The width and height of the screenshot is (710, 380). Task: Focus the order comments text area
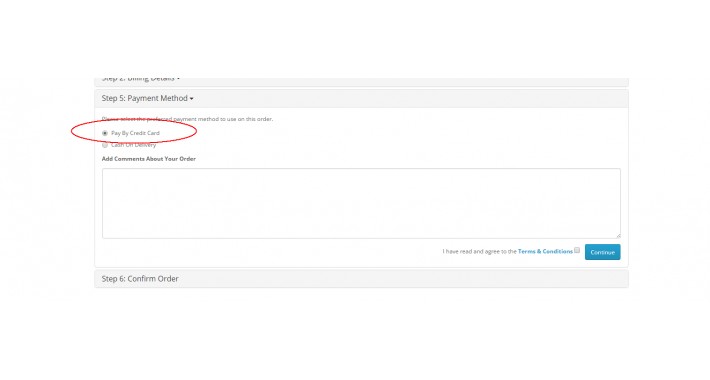pyautogui.click(x=361, y=203)
